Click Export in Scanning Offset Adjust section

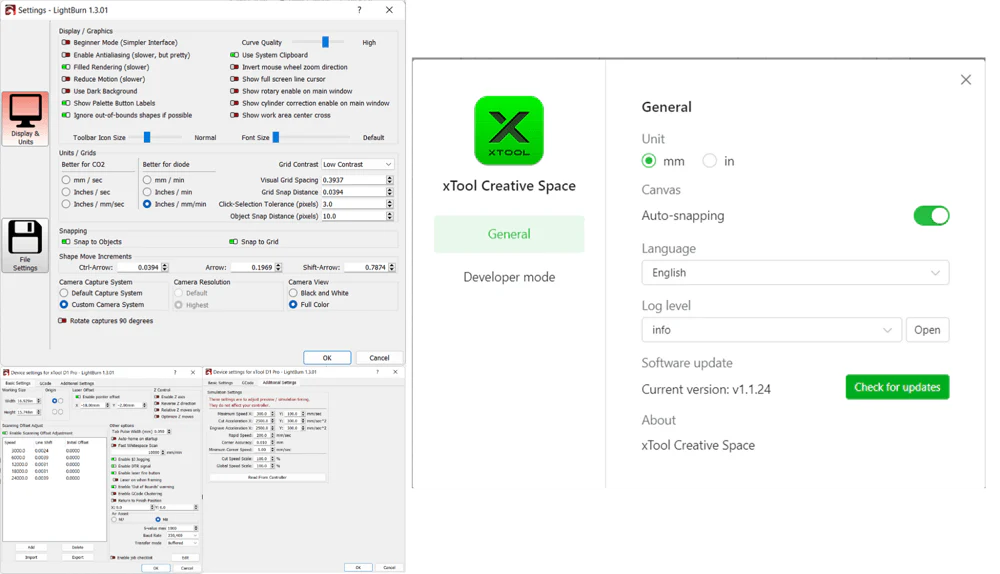(x=78, y=557)
